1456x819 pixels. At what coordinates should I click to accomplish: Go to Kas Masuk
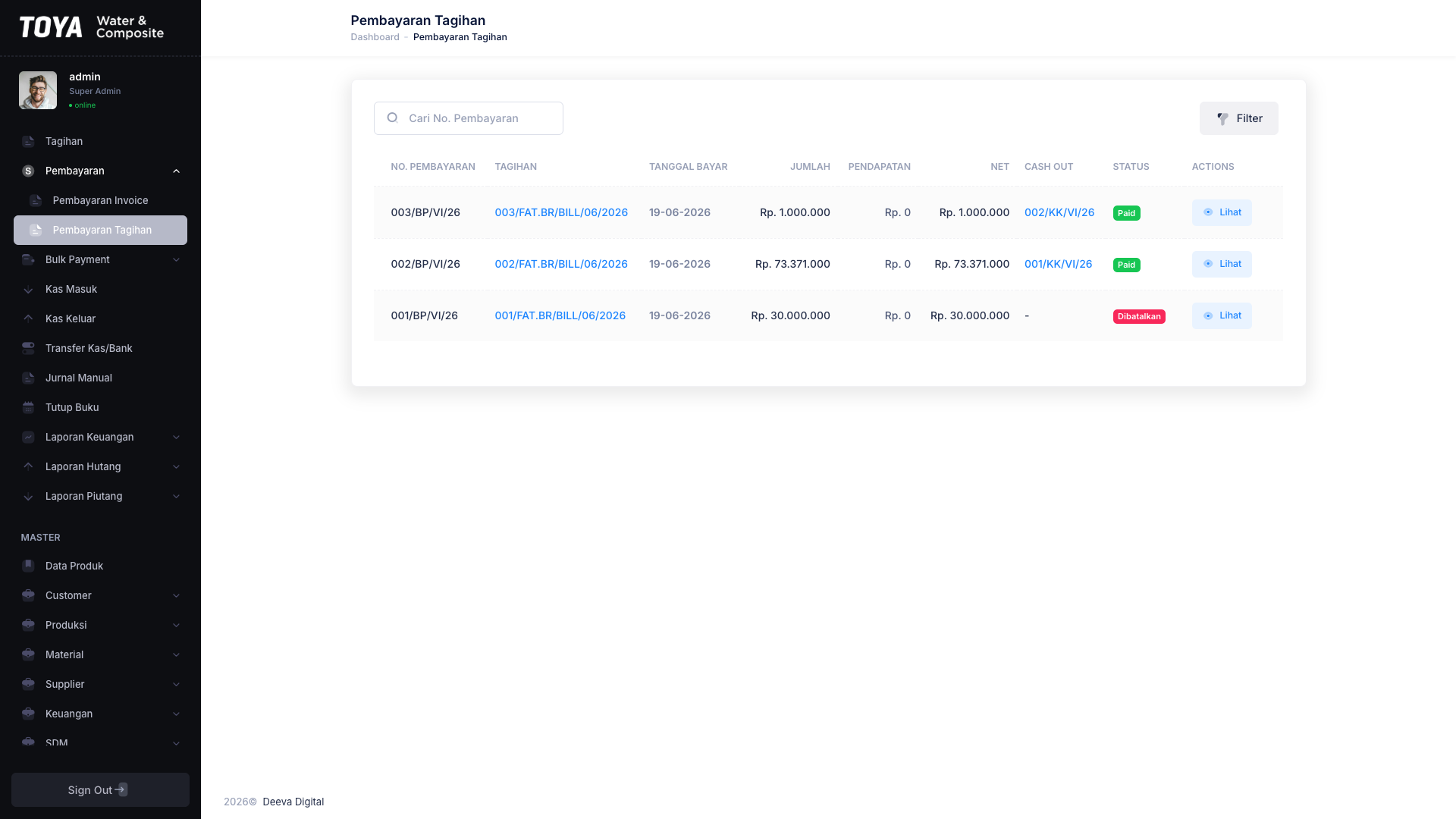(x=100, y=290)
